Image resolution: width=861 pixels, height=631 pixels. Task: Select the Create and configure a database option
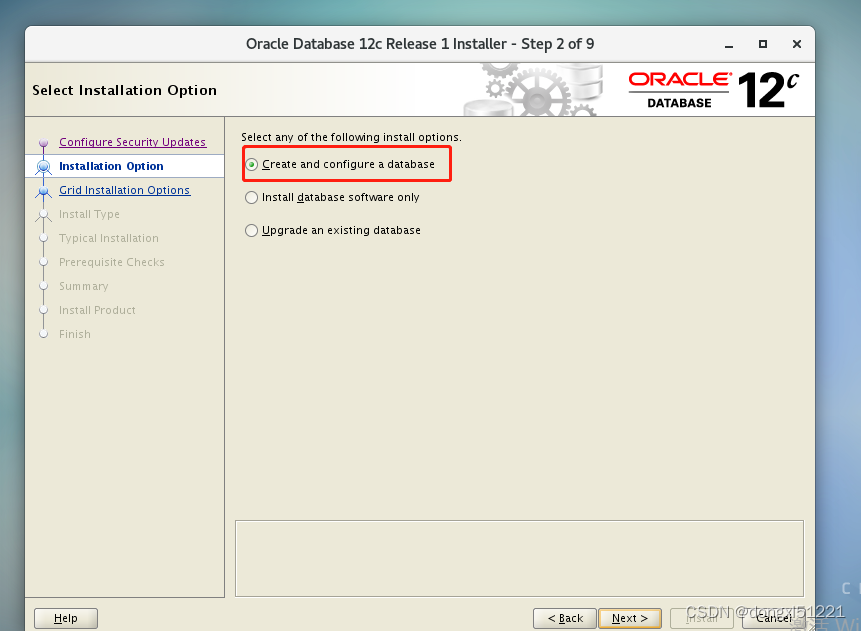pos(251,163)
